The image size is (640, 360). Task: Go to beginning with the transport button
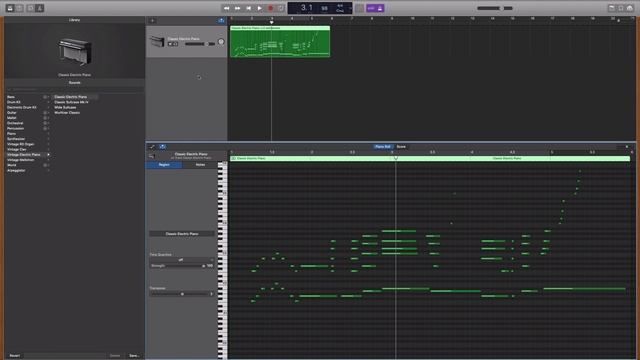coord(249,8)
